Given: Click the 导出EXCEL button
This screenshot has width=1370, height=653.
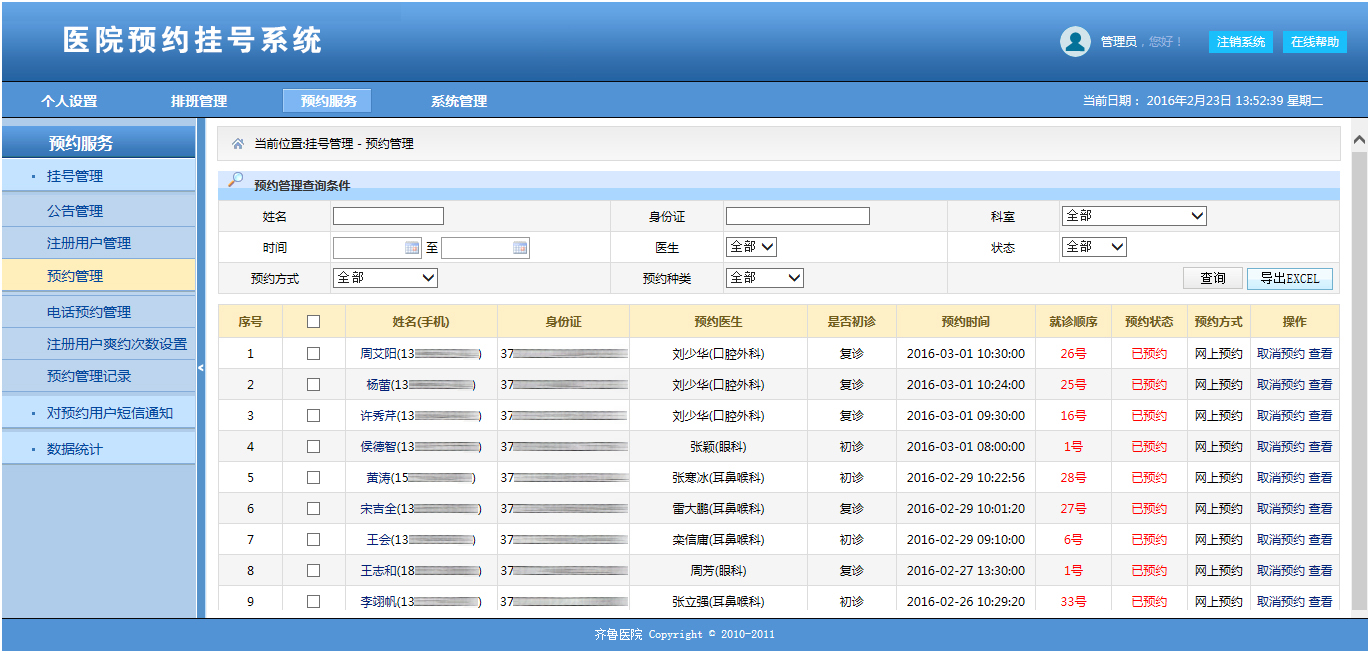Looking at the screenshot, I should [1290, 279].
